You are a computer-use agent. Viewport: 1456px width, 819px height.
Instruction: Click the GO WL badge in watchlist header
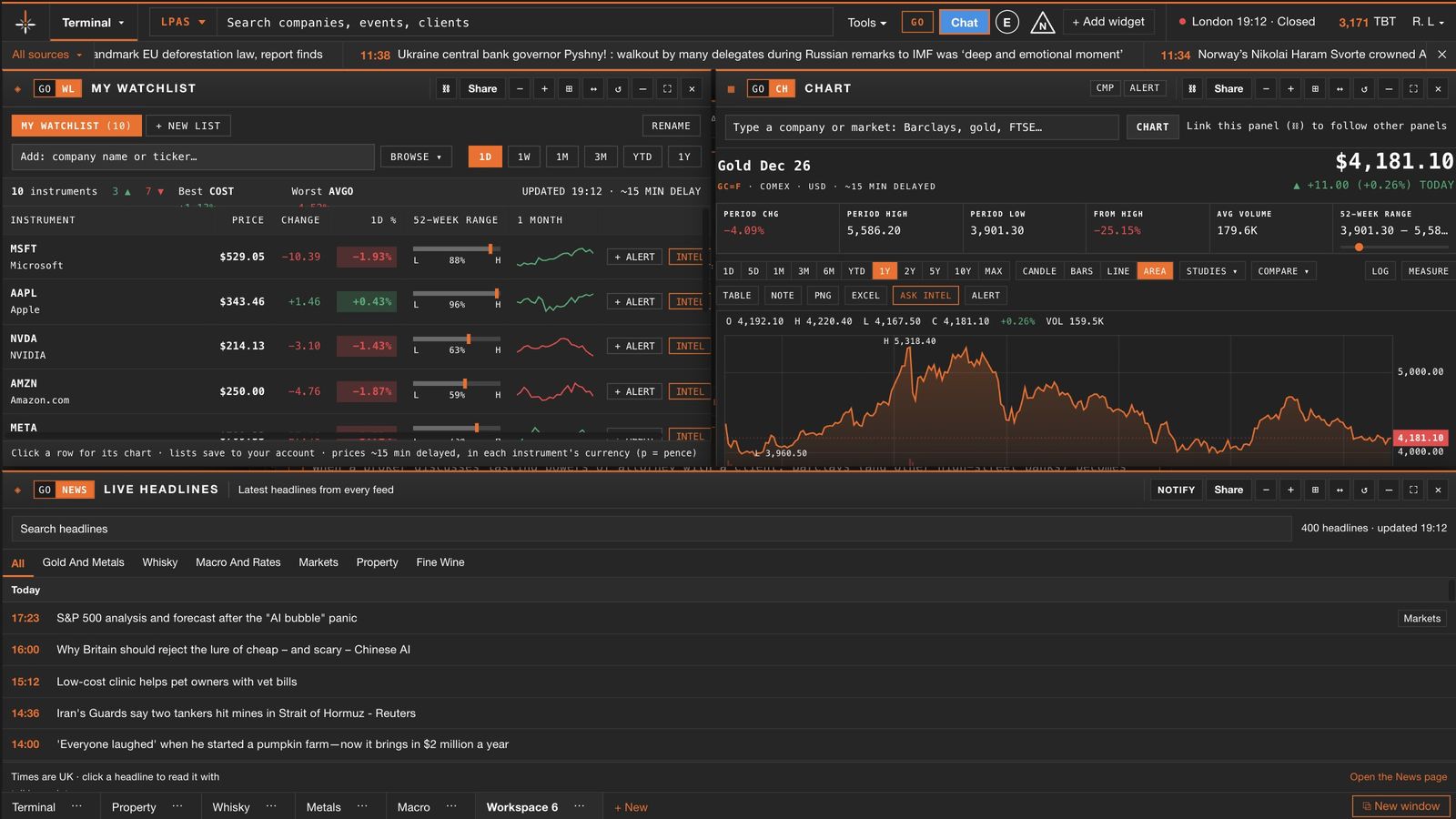[57, 88]
